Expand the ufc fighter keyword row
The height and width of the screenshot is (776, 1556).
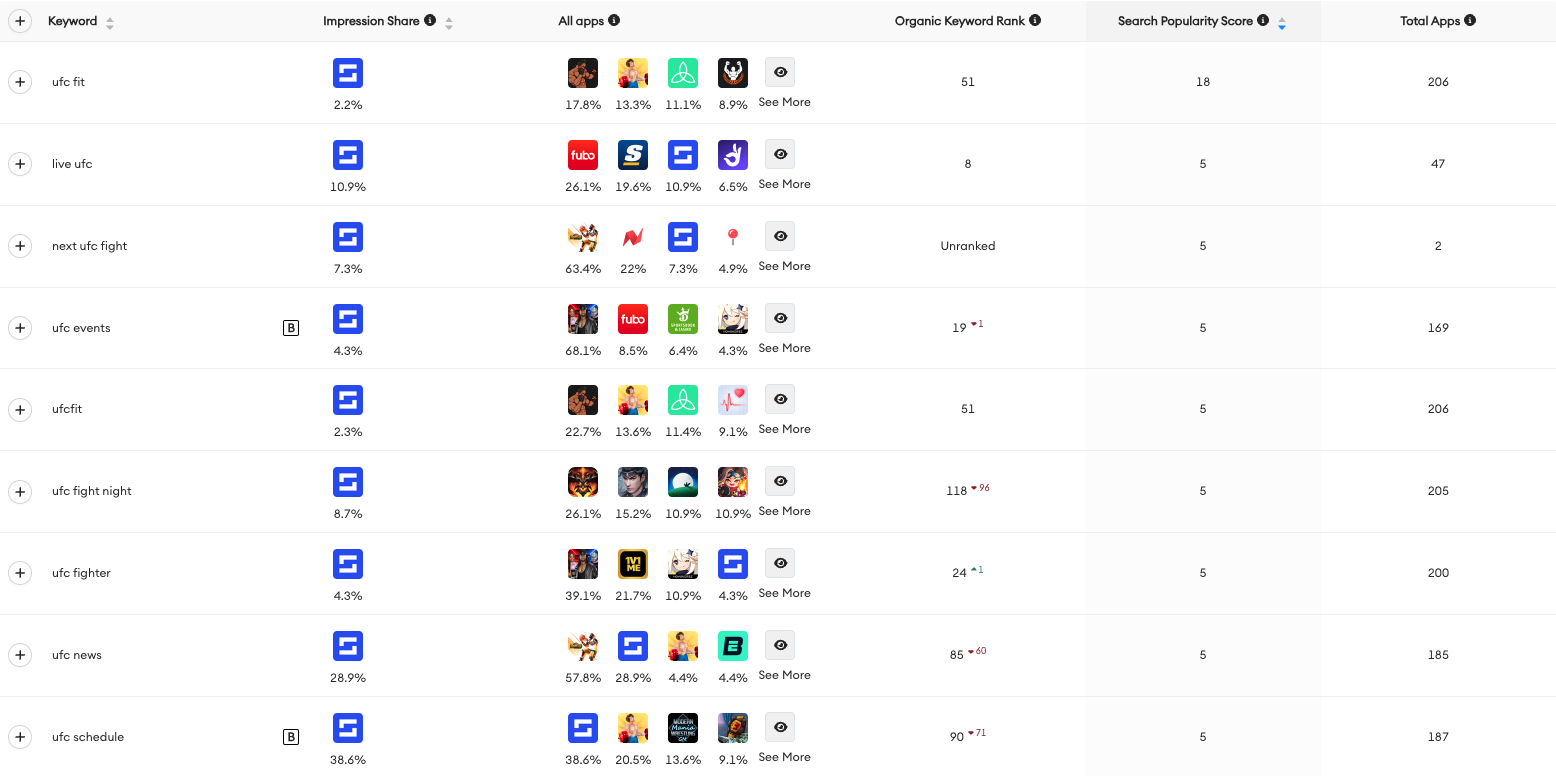pyautogui.click(x=20, y=573)
